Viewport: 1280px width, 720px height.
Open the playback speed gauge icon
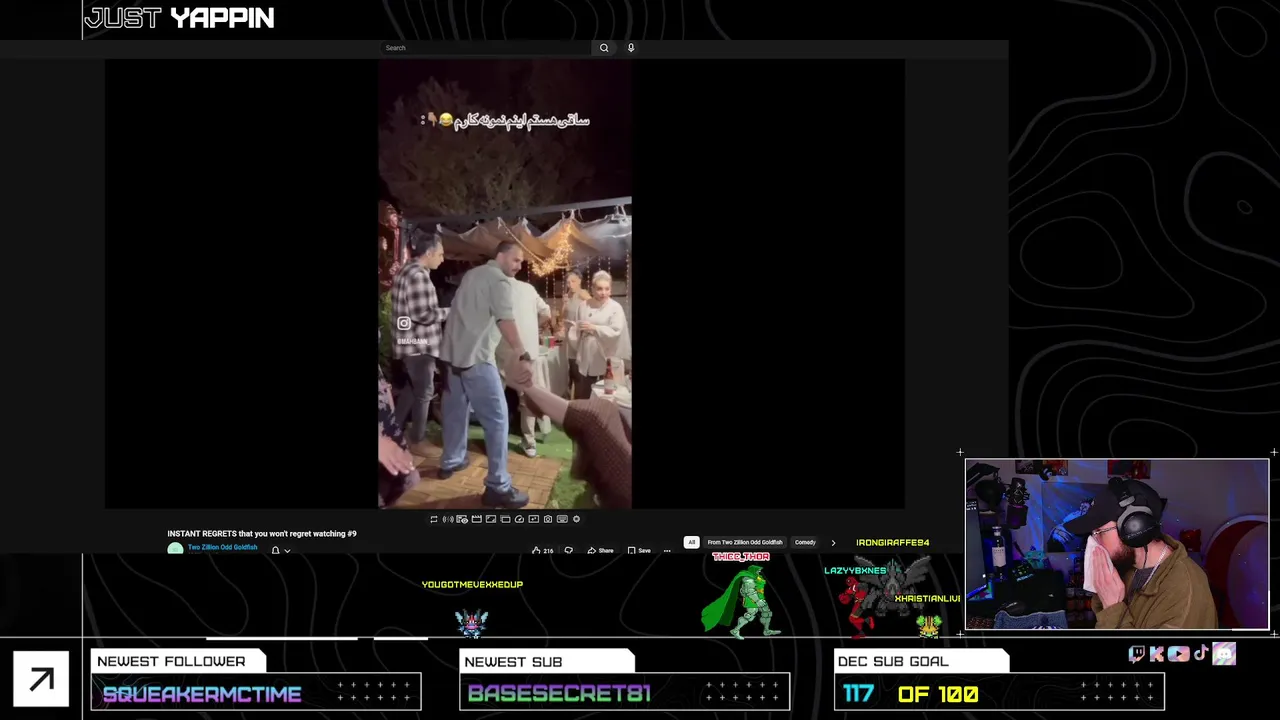pyautogui.click(x=519, y=519)
